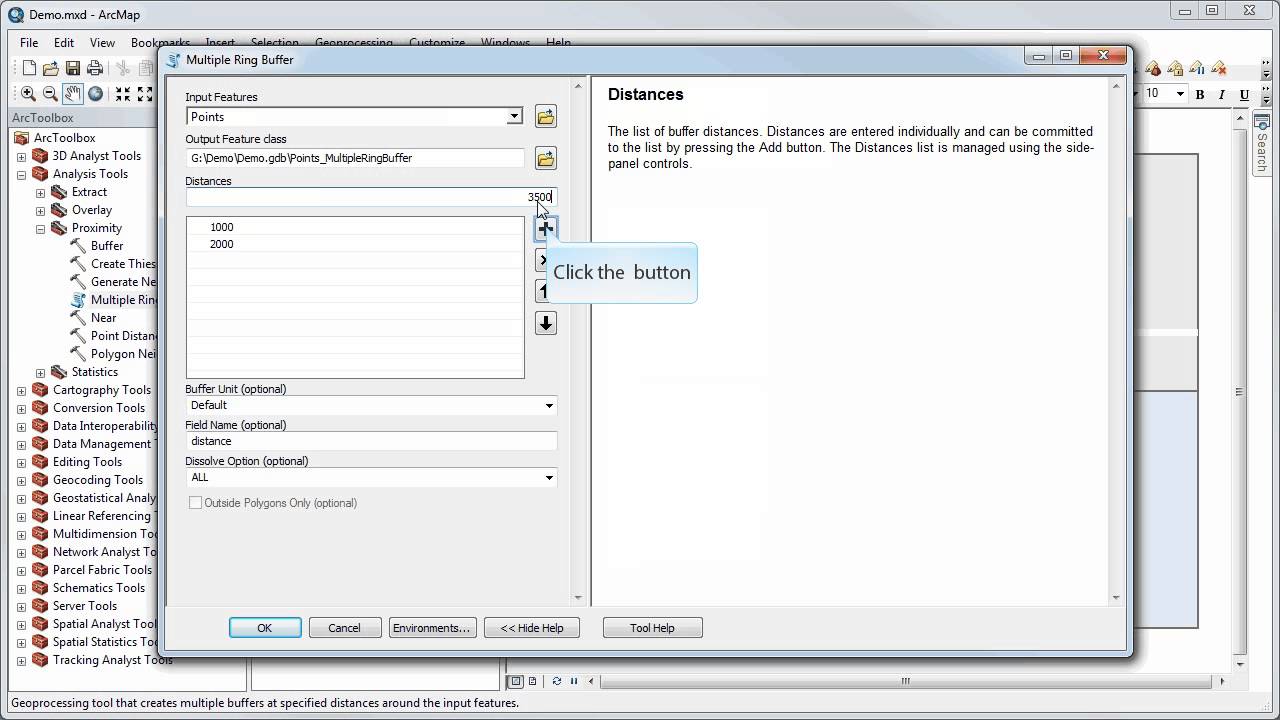
Task: Click the Refresh map icon
Action: [557, 681]
